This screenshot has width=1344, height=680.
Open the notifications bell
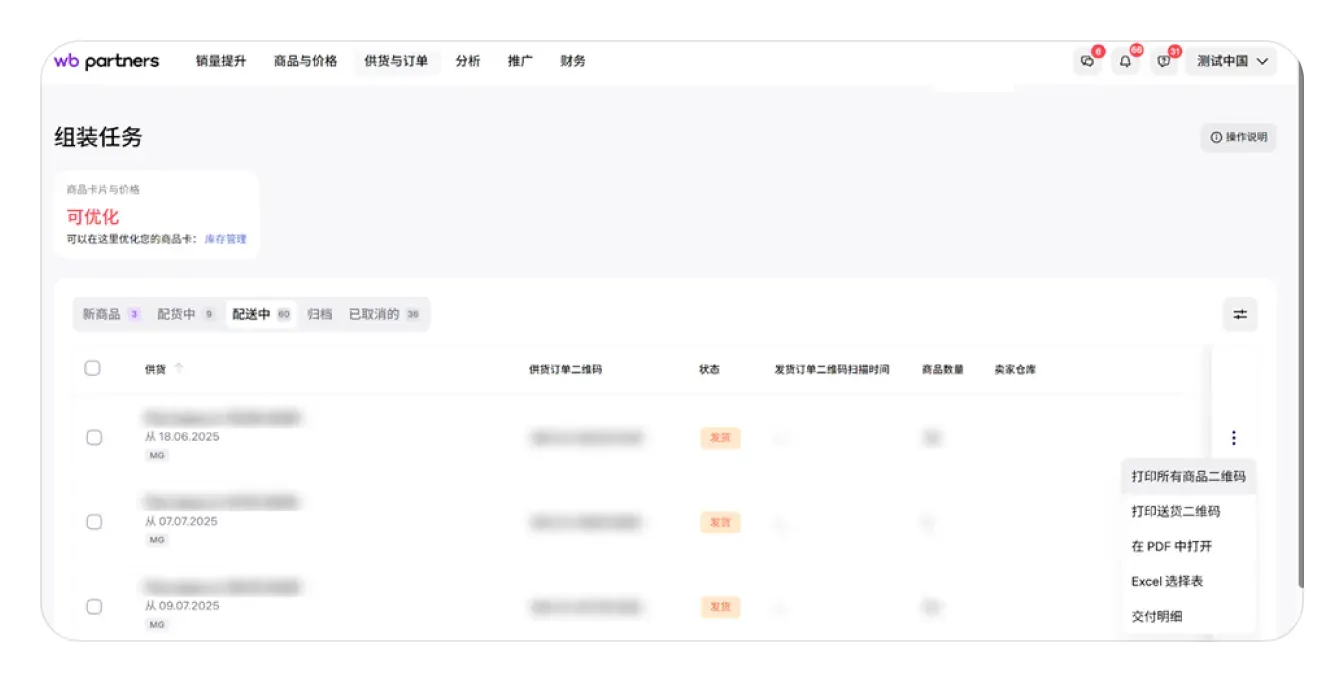point(1125,61)
